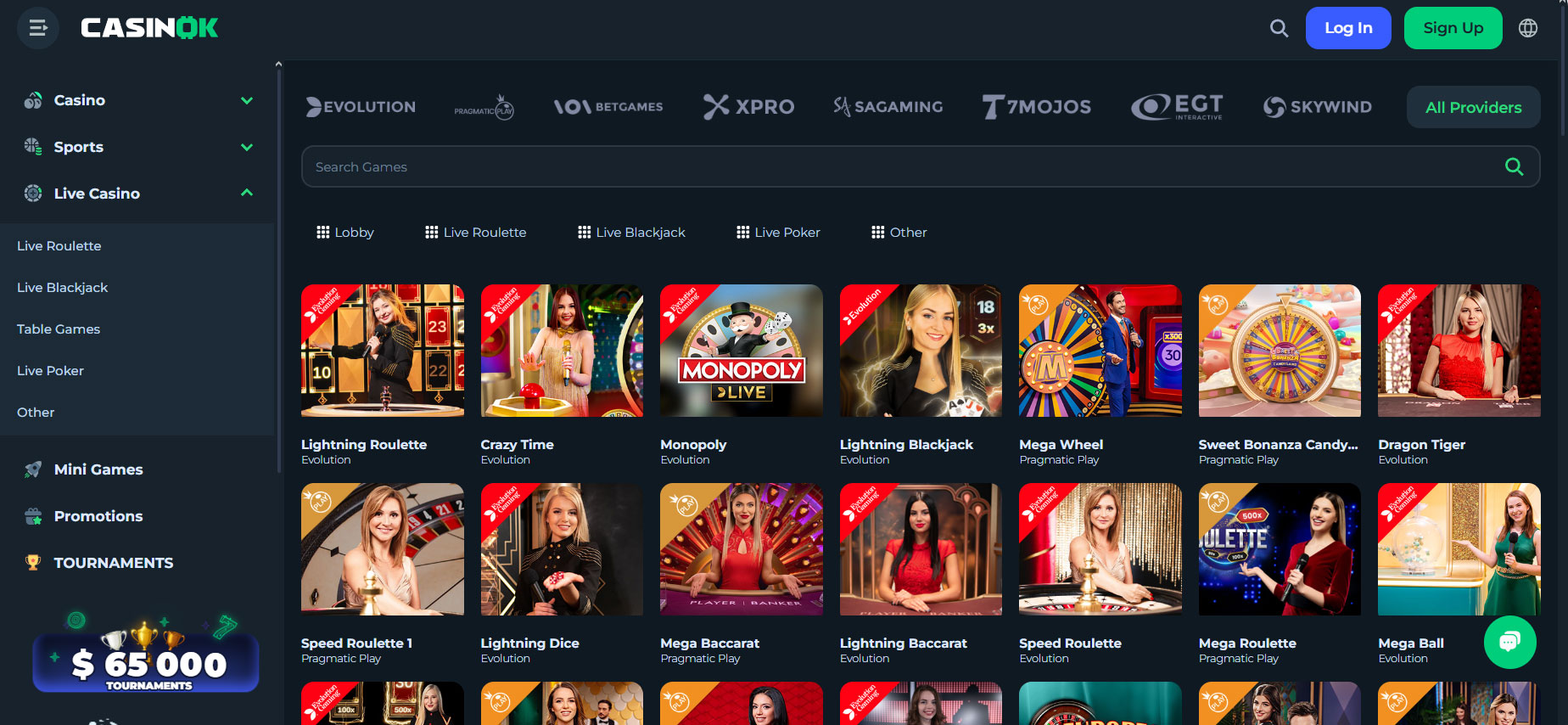Select the Live Blackjack category tab
The image size is (1568, 725).
click(x=631, y=232)
